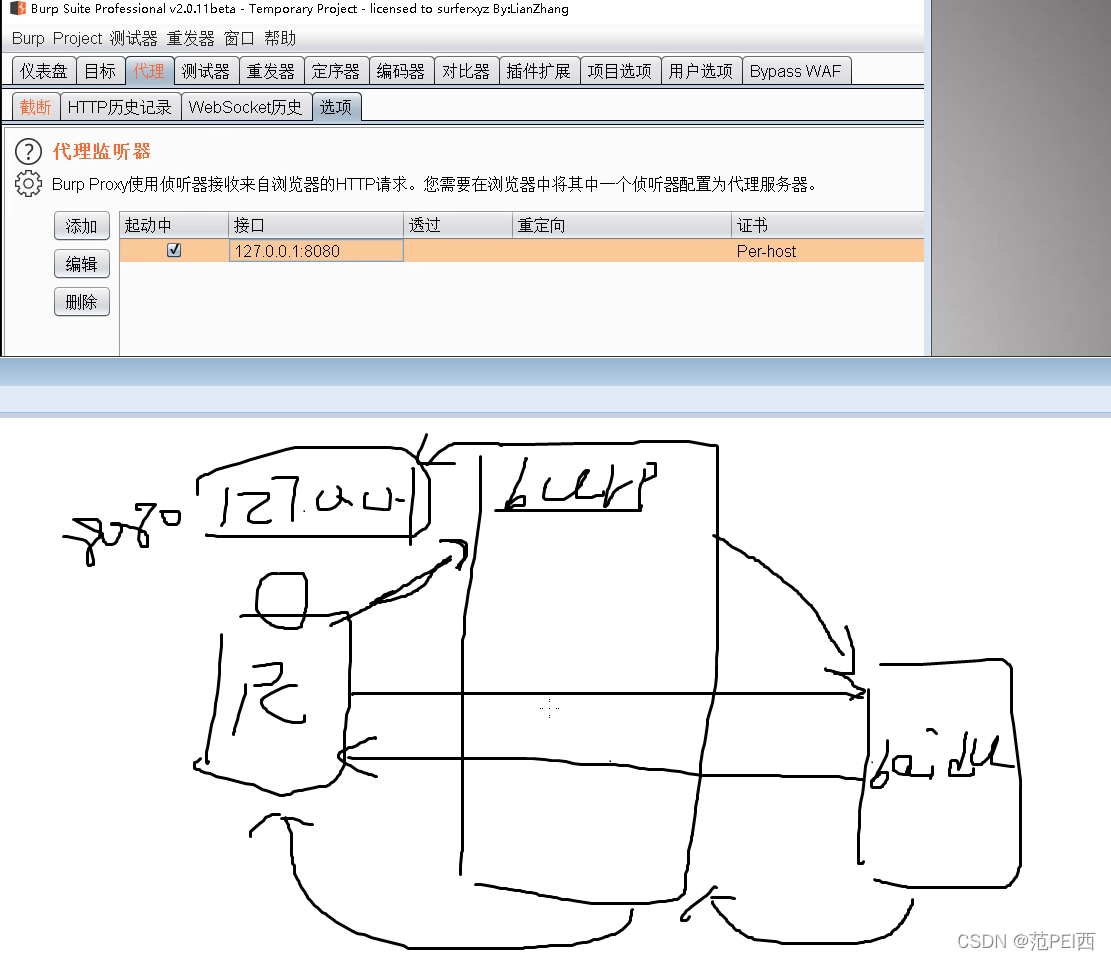Select the 代理 tab
The height and width of the screenshot is (960, 1111).
click(x=149, y=71)
